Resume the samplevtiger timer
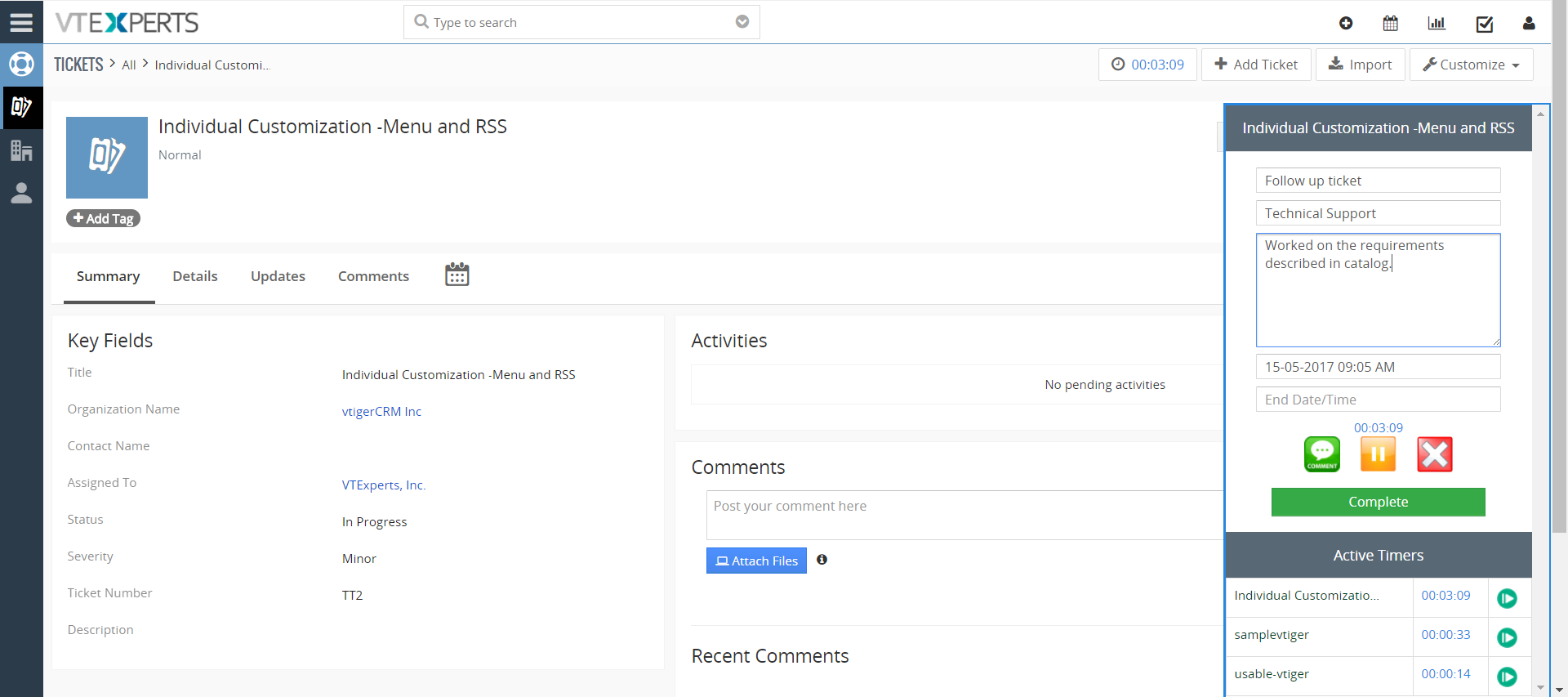The width and height of the screenshot is (1568, 697). pos(1507,637)
